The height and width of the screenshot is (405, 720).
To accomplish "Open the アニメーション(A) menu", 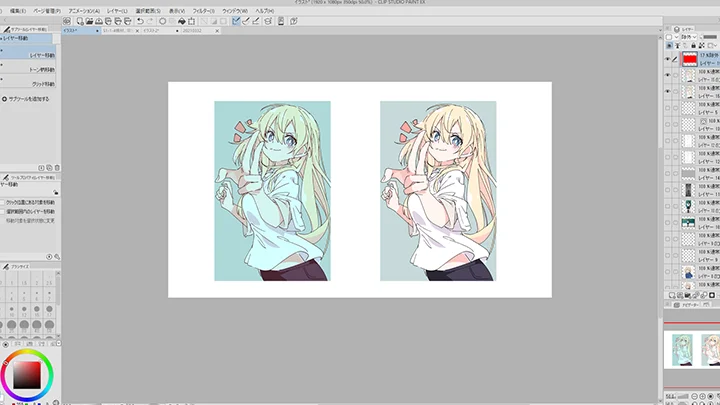I will point(84,11).
